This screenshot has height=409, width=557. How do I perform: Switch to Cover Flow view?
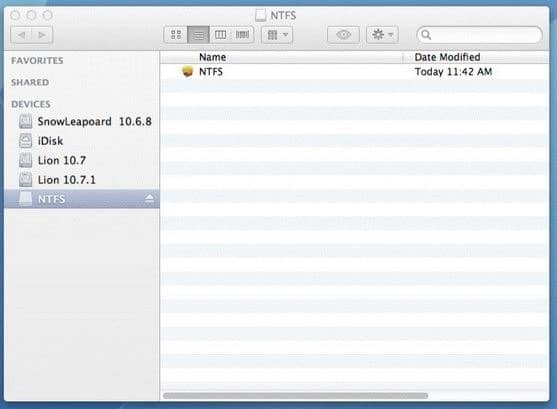(242, 34)
